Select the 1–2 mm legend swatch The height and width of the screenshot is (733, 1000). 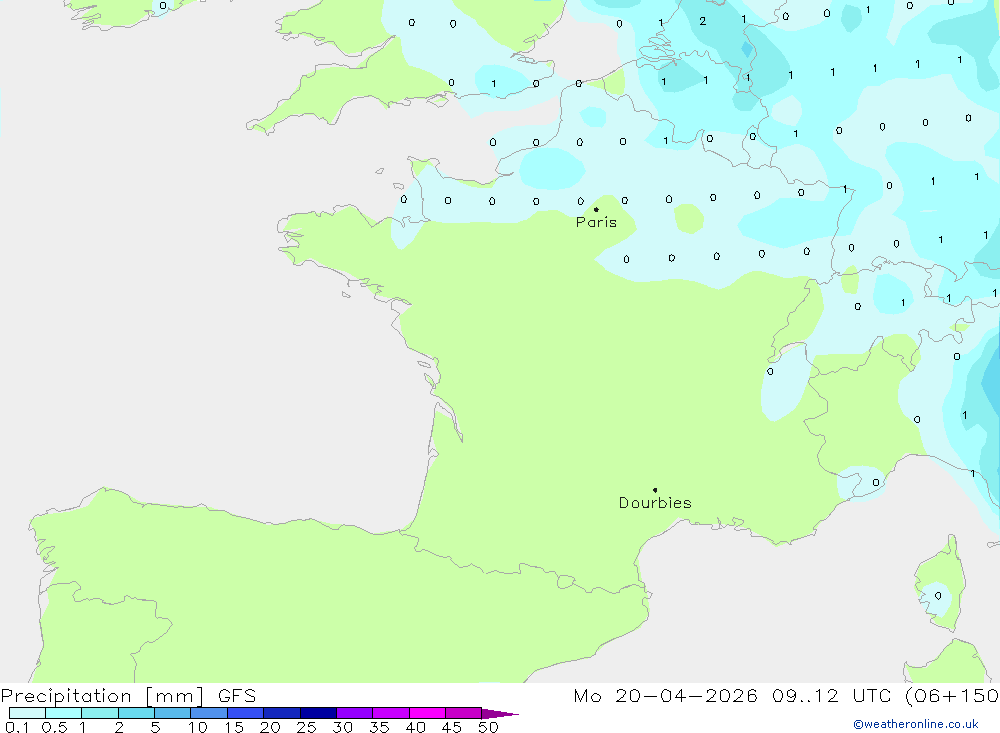(100, 713)
